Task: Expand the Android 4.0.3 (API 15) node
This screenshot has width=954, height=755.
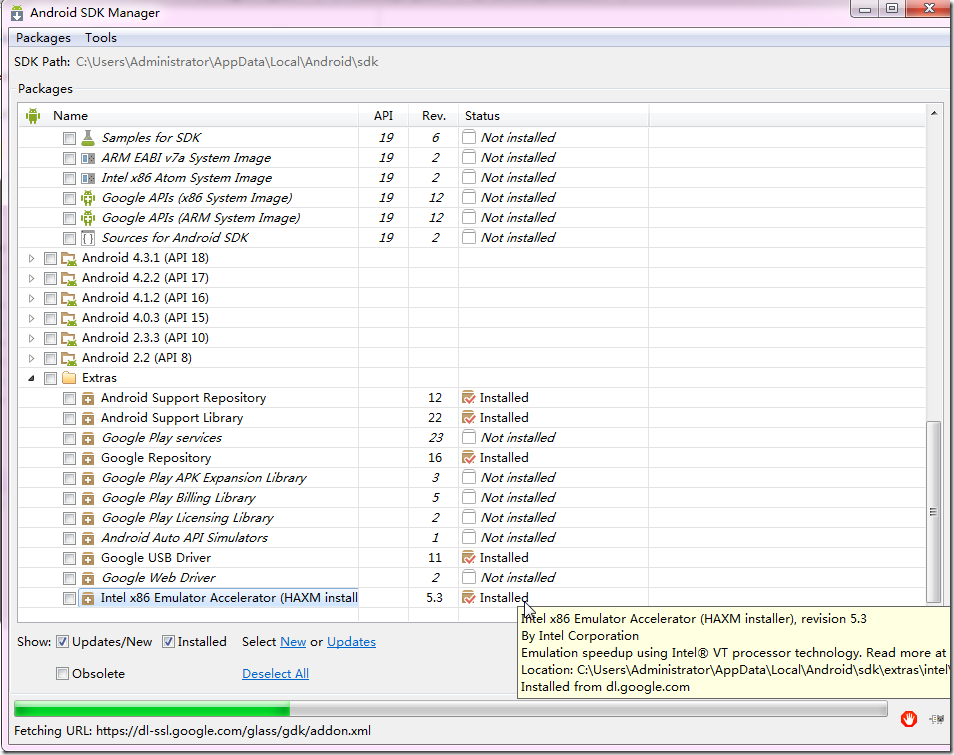Action: 32,318
